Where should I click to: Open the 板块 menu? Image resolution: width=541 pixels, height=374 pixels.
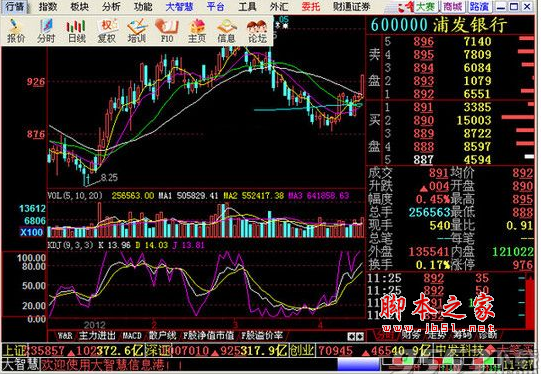pos(80,7)
